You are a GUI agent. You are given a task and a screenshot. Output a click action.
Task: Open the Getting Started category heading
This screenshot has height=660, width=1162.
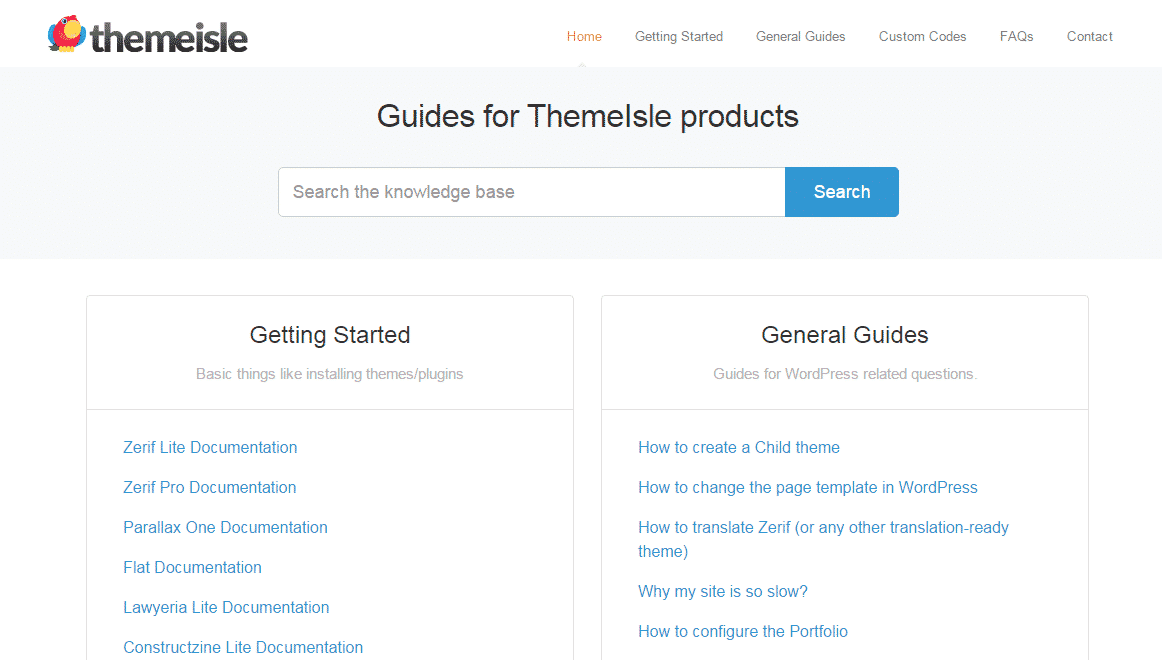(x=330, y=335)
